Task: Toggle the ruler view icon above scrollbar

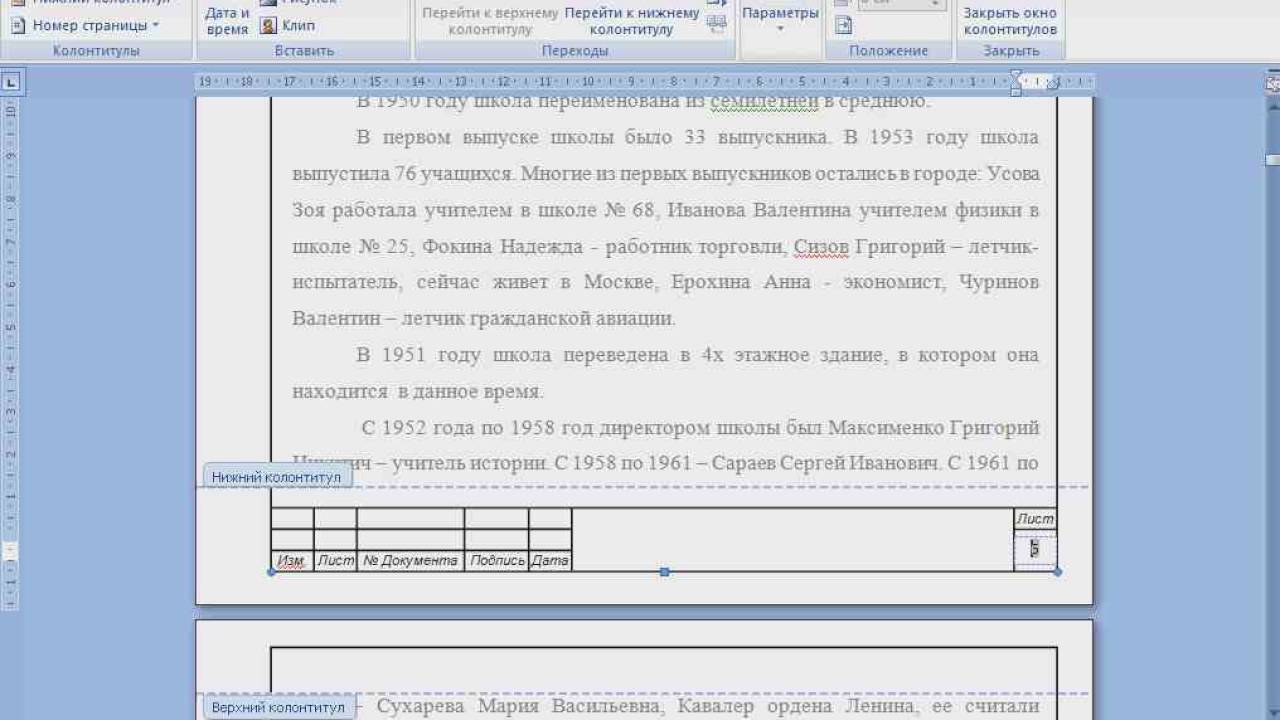Action: 1272,86
